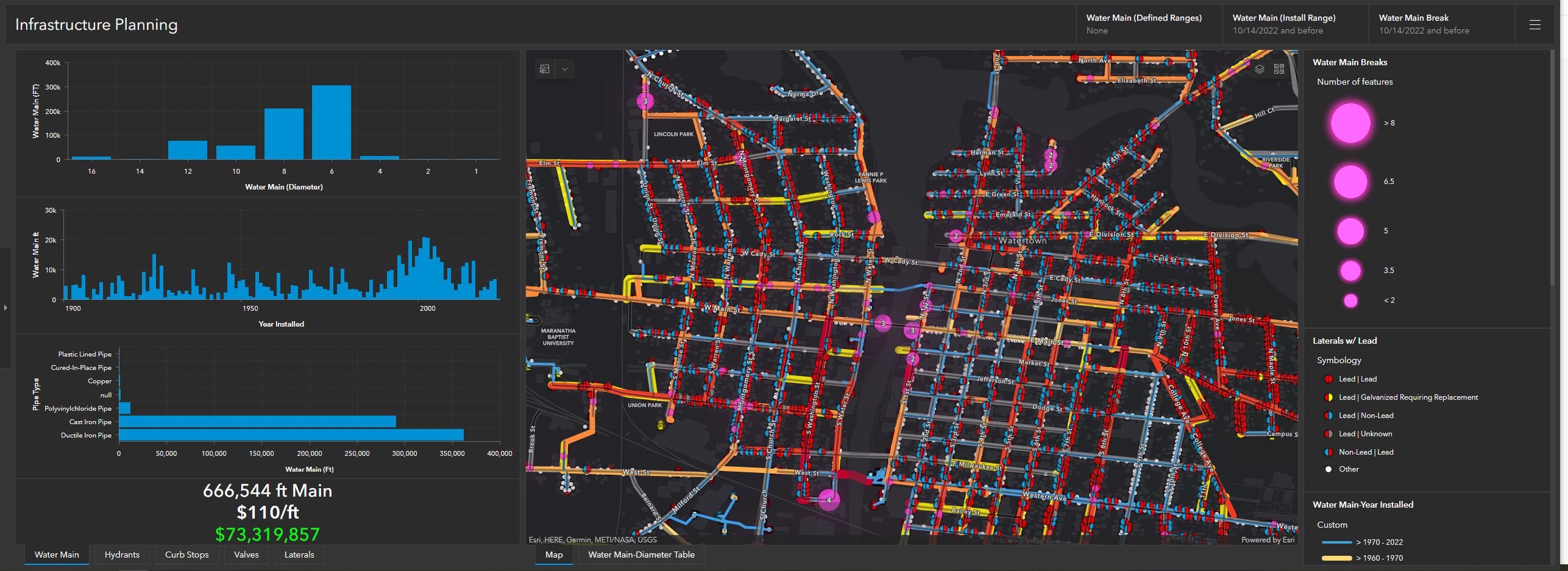The height and width of the screenshot is (571, 1568).
Task: Click the legend panel vertical scrollbar
Action: tap(1552, 168)
